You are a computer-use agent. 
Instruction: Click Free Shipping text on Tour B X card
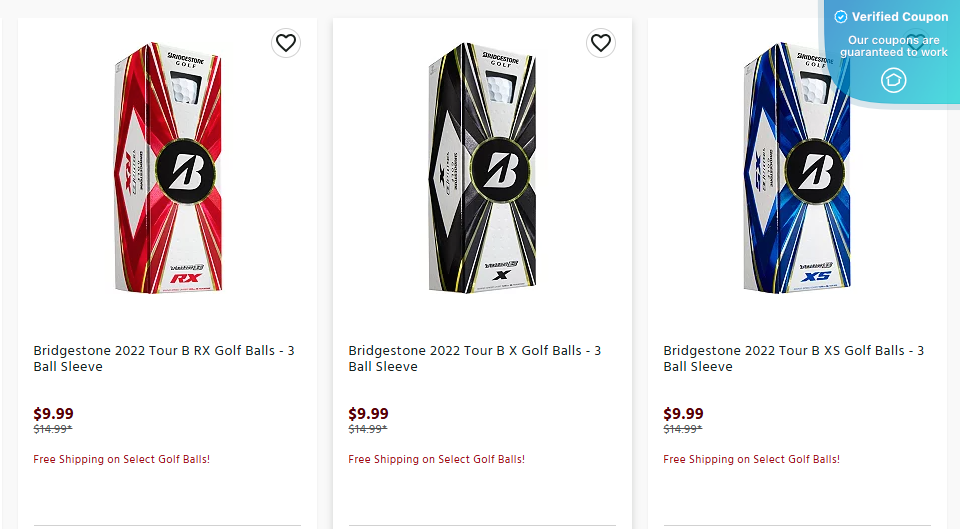(x=437, y=459)
